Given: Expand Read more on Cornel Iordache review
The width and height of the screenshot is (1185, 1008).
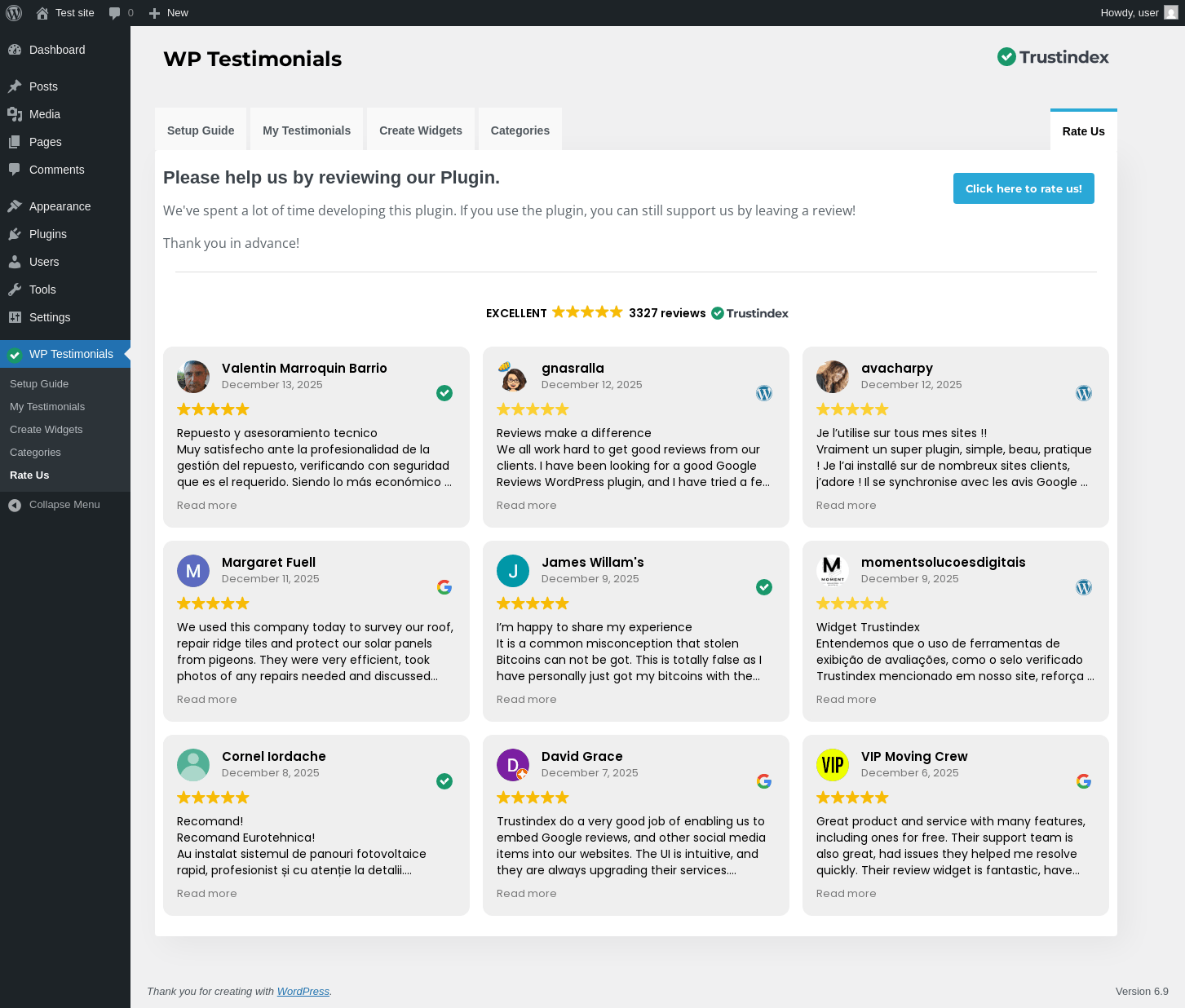Looking at the screenshot, I should (x=207, y=894).
